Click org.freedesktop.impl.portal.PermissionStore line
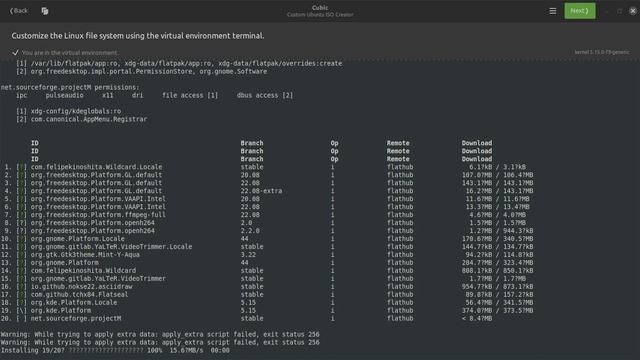The width and height of the screenshot is (640, 360). click(x=142, y=71)
